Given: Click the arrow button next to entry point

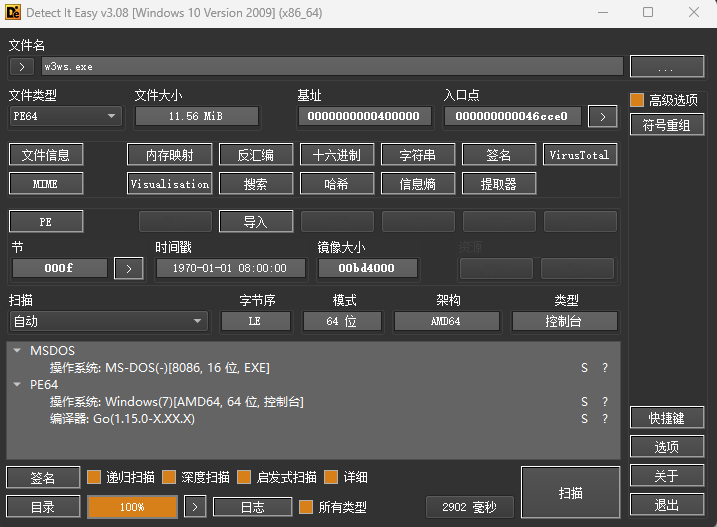Looking at the screenshot, I should [601, 117].
